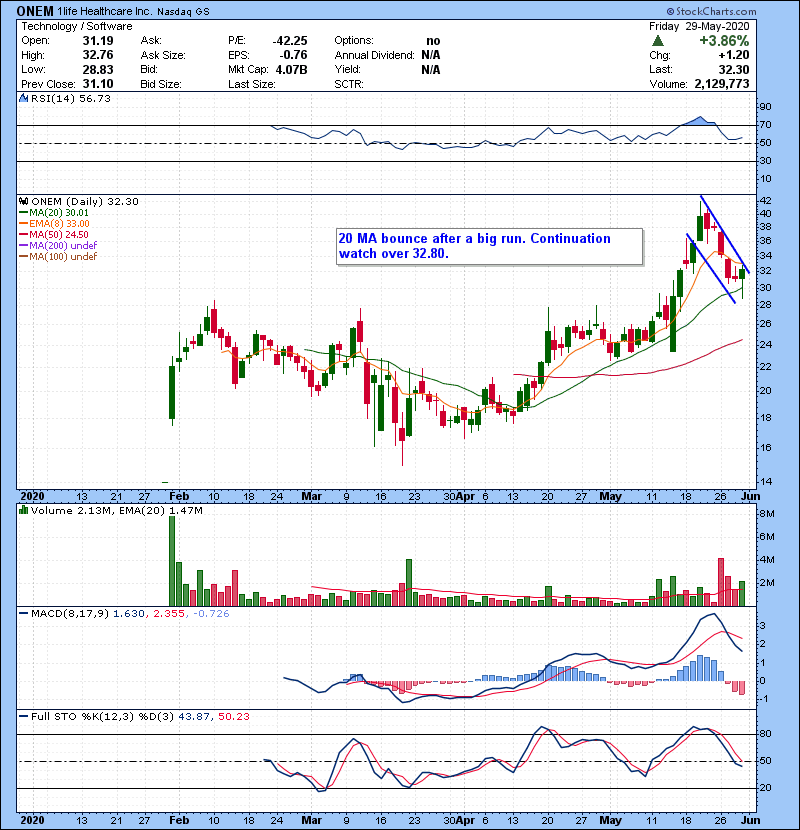Click the 'MA(100) undef' legend text

[63, 257]
